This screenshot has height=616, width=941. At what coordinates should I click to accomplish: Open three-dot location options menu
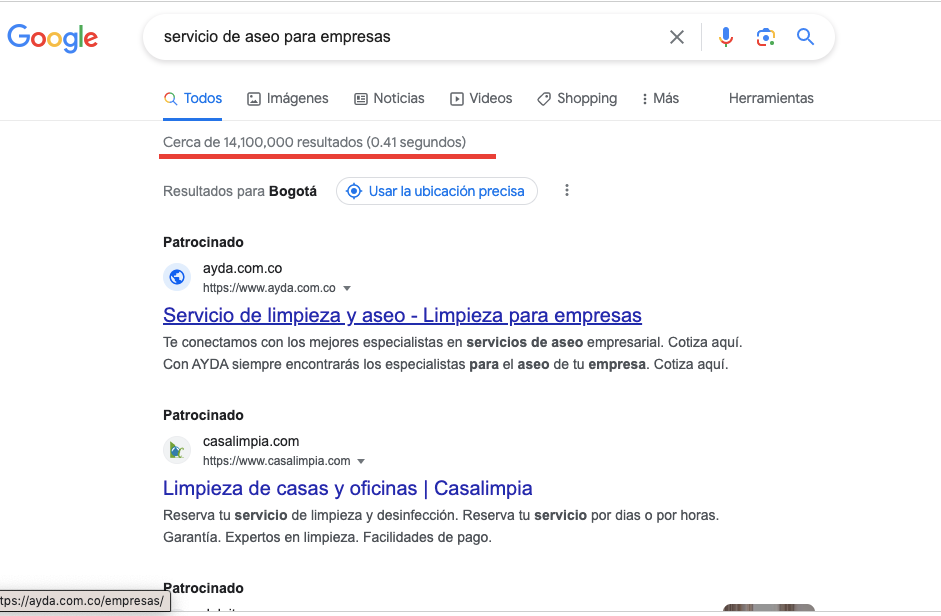point(567,191)
